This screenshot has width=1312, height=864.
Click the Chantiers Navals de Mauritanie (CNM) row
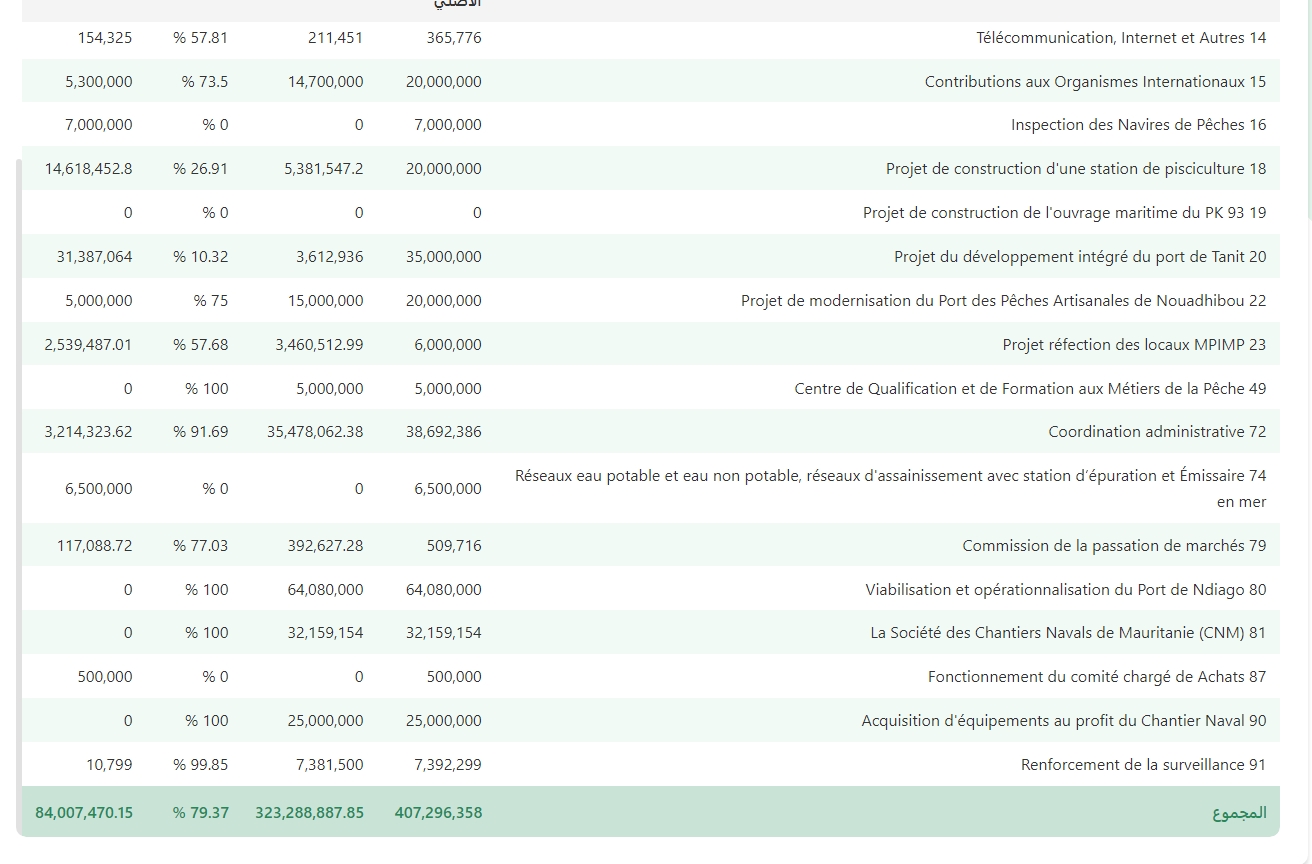tap(1068, 633)
